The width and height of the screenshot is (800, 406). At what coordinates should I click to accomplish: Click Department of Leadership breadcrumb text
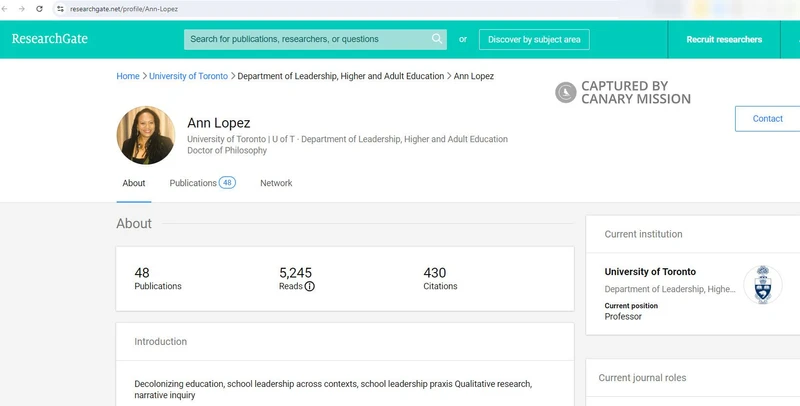pyautogui.click(x=341, y=76)
